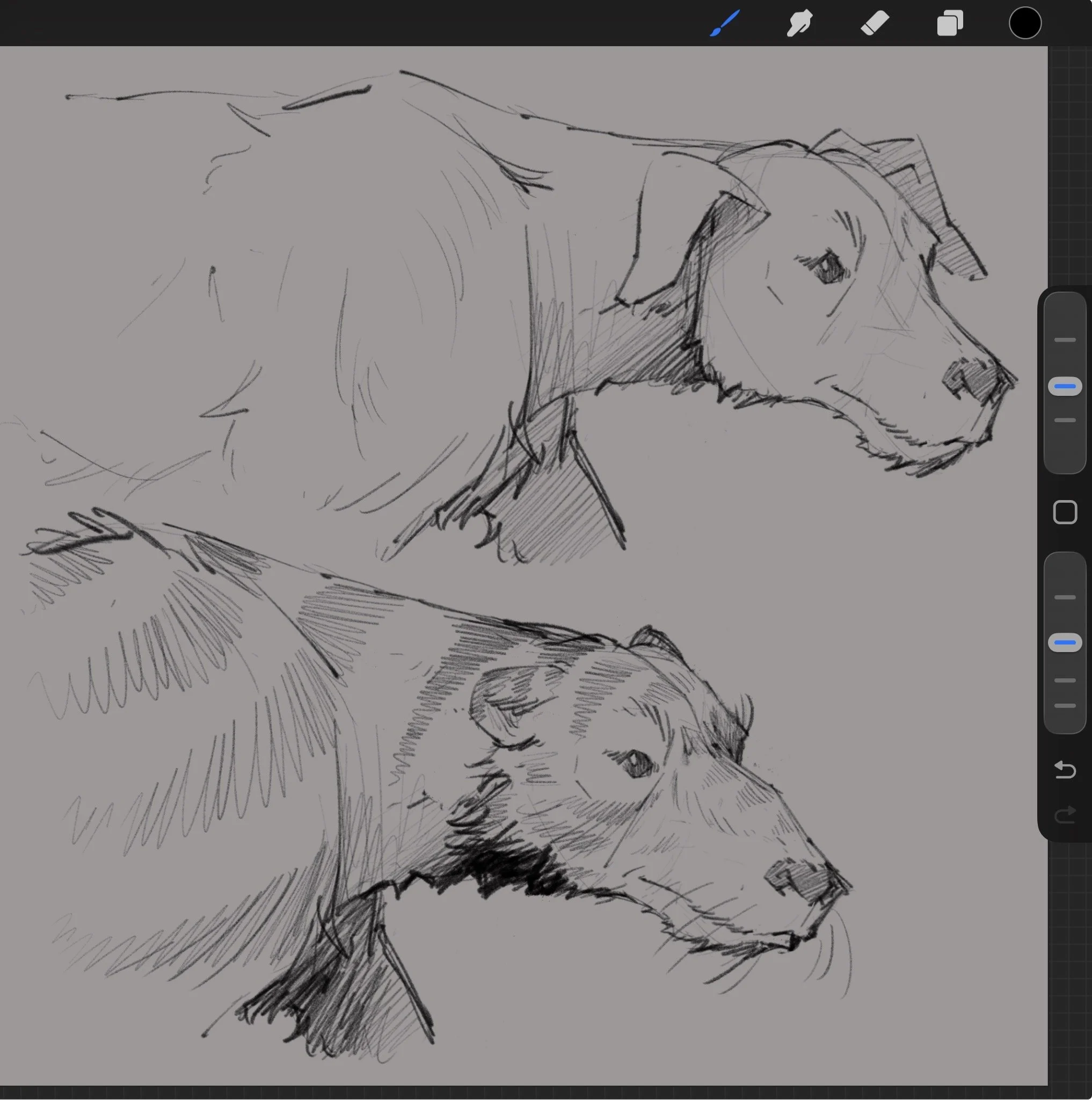Select the Paint brush tool
The width and height of the screenshot is (1092, 1100).
coord(724,23)
